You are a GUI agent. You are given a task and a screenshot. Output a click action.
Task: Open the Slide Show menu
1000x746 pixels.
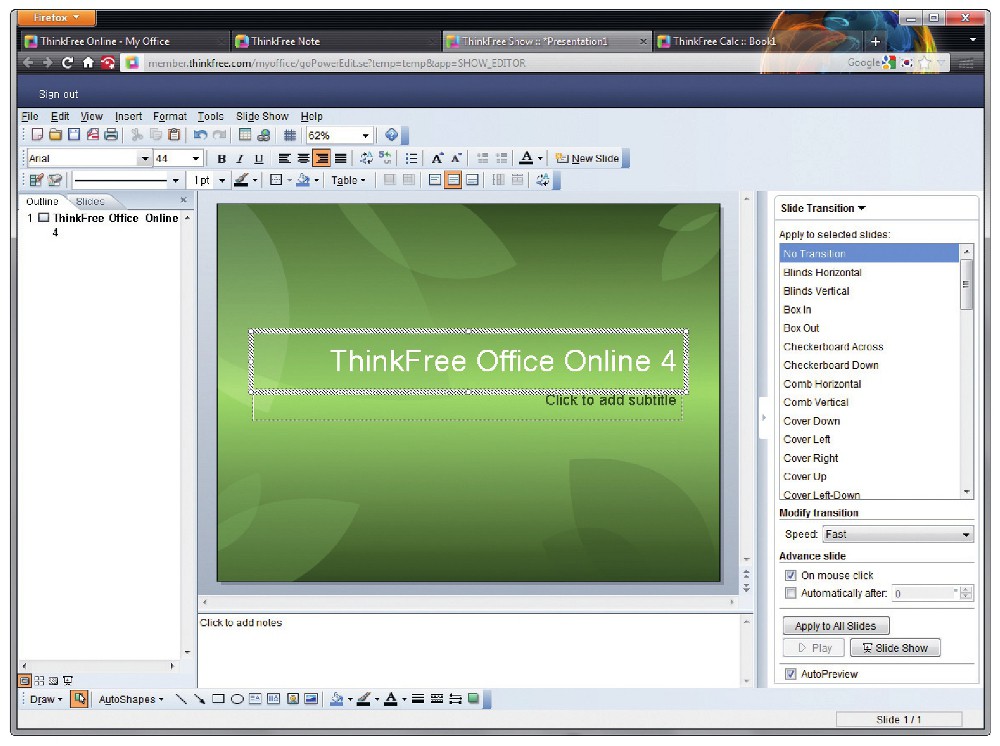[x=262, y=116]
